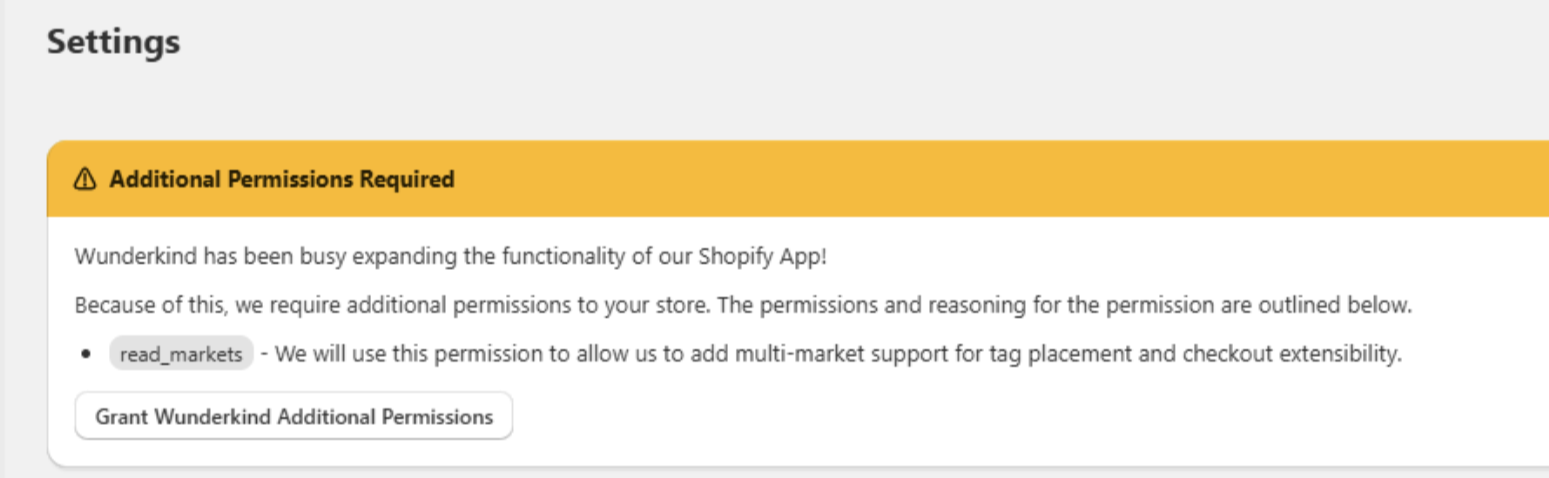
Task: Click the bullet point before read_markets
Action: coord(89,355)
